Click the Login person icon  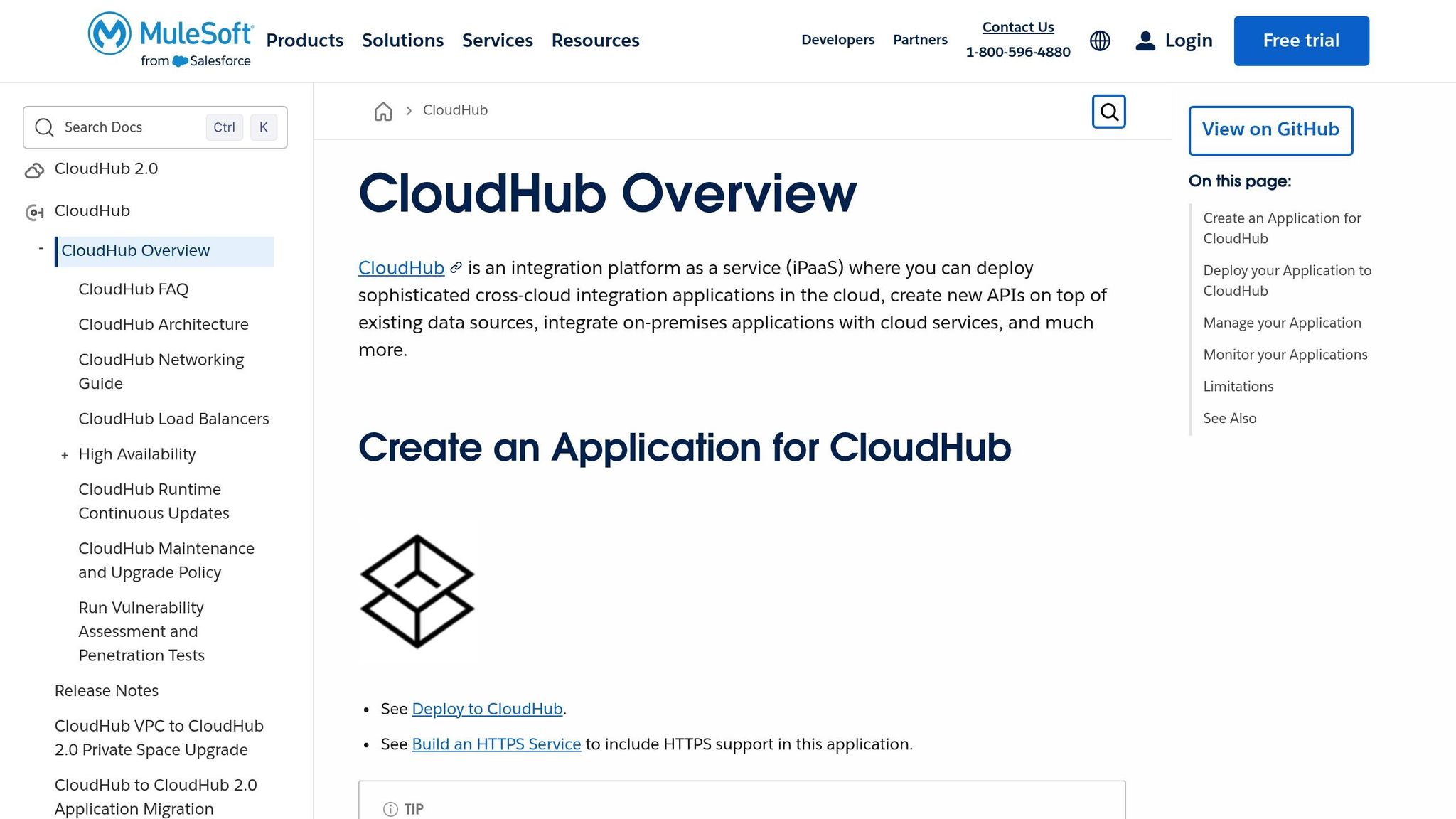tap(1145, 41)
